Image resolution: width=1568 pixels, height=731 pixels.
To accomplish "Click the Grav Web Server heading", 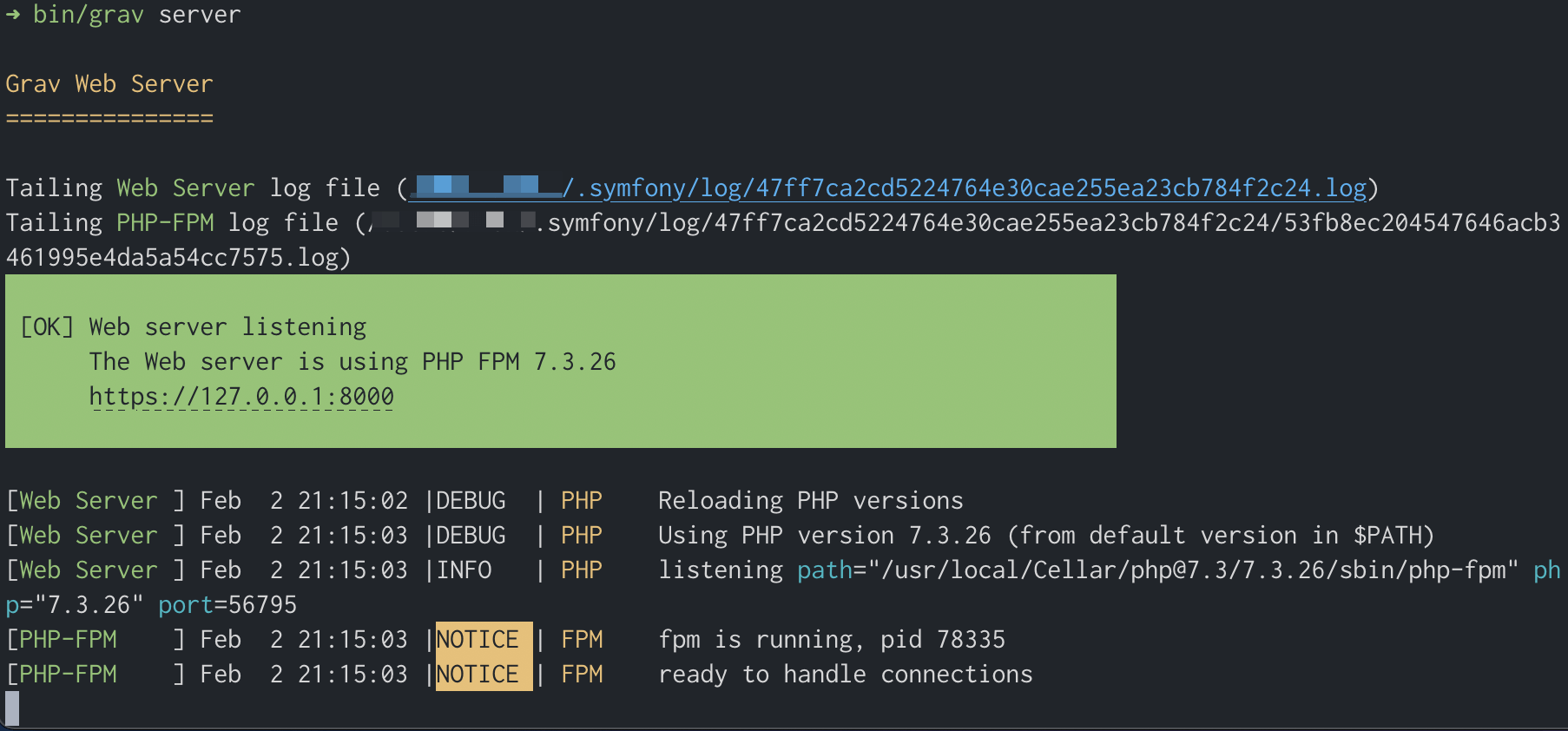I will pos(109,84).
